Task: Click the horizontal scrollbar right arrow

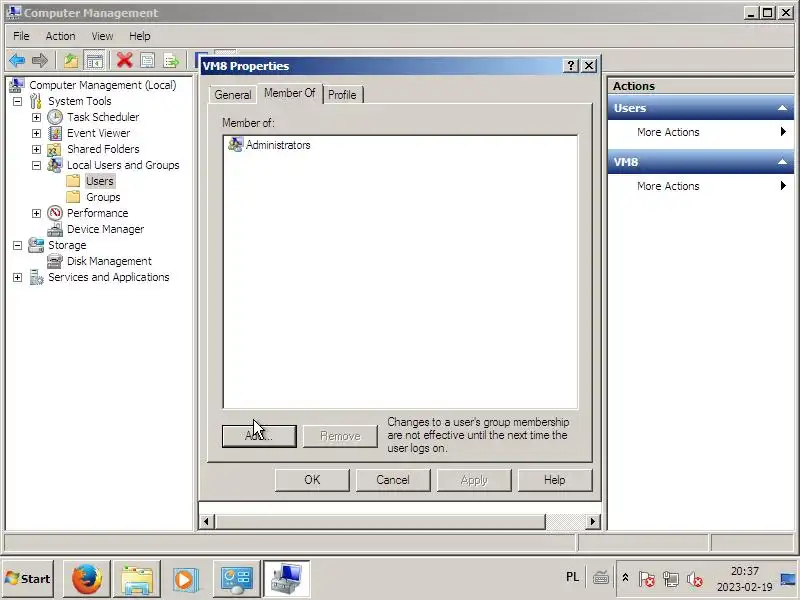Action: click(592, 521)
